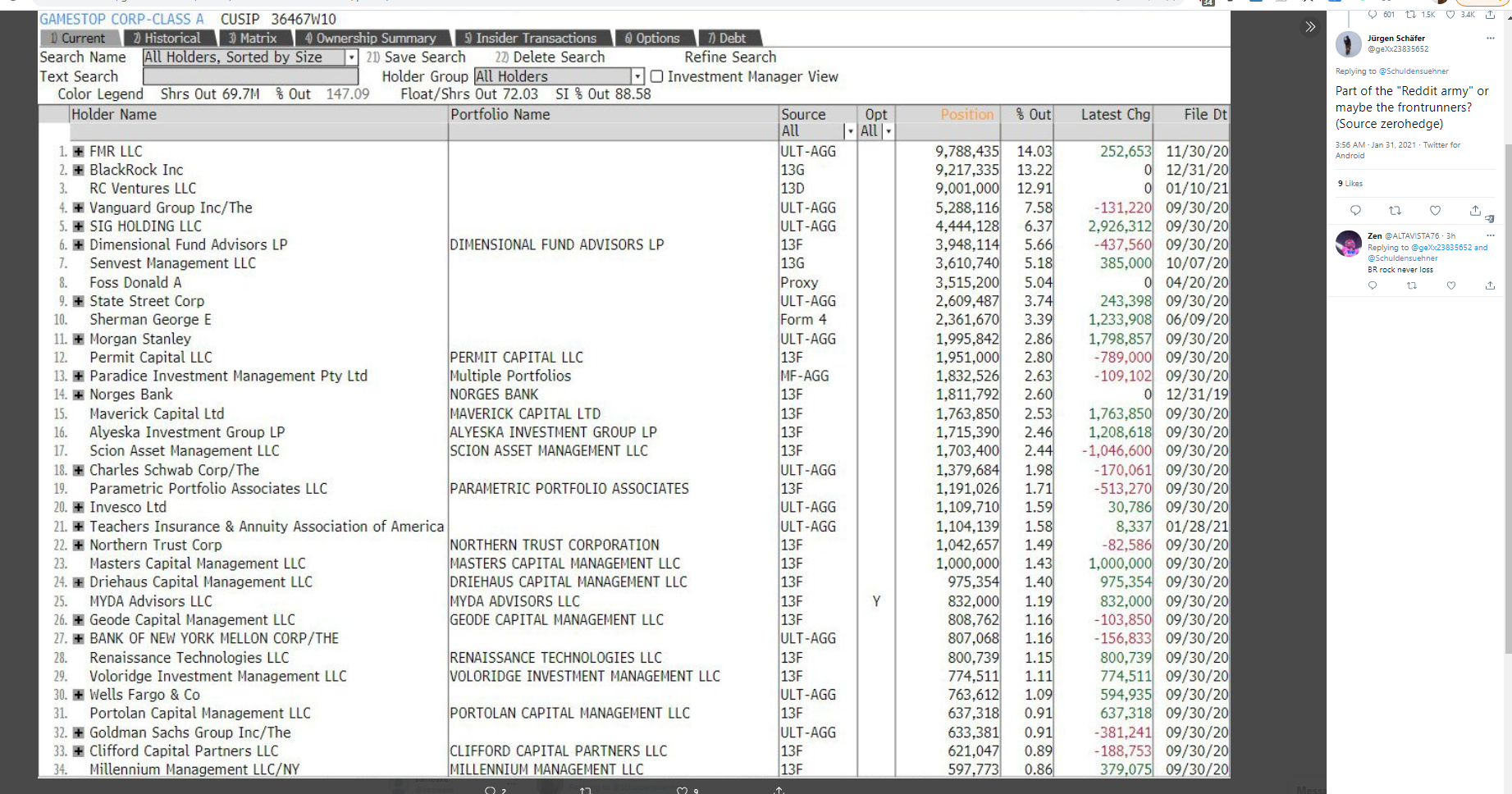Open Search Name dropdown arrow
This screenshot has height=794, width=1512.
point(352,57)
